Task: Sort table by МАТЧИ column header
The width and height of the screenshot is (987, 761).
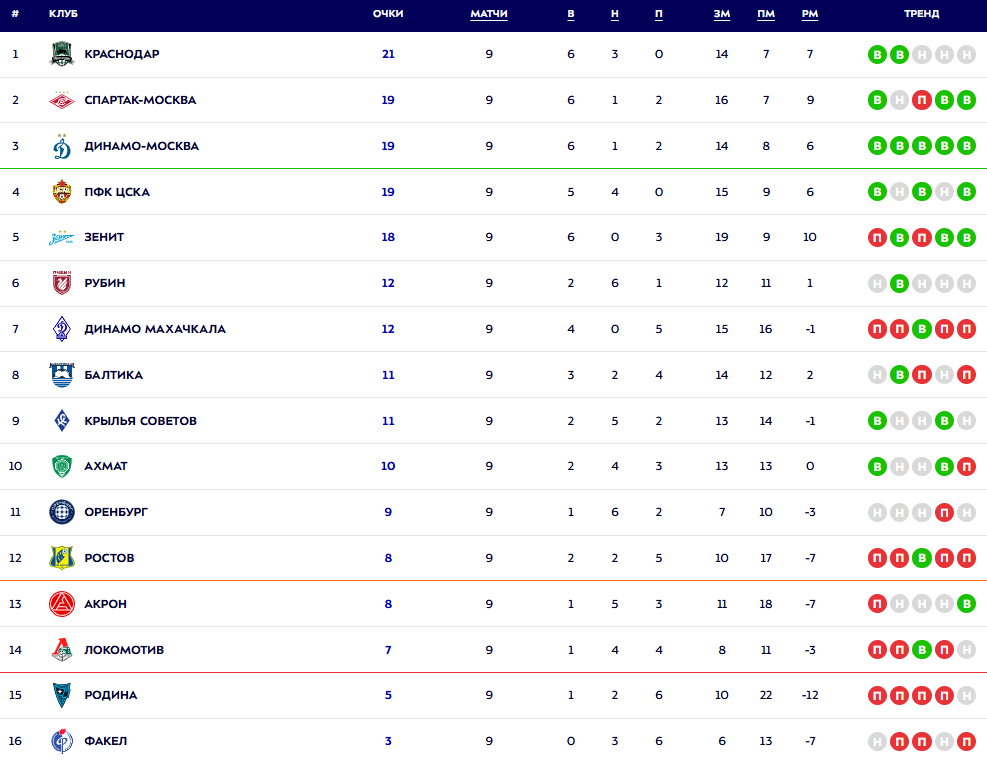Action: point(489,14)
